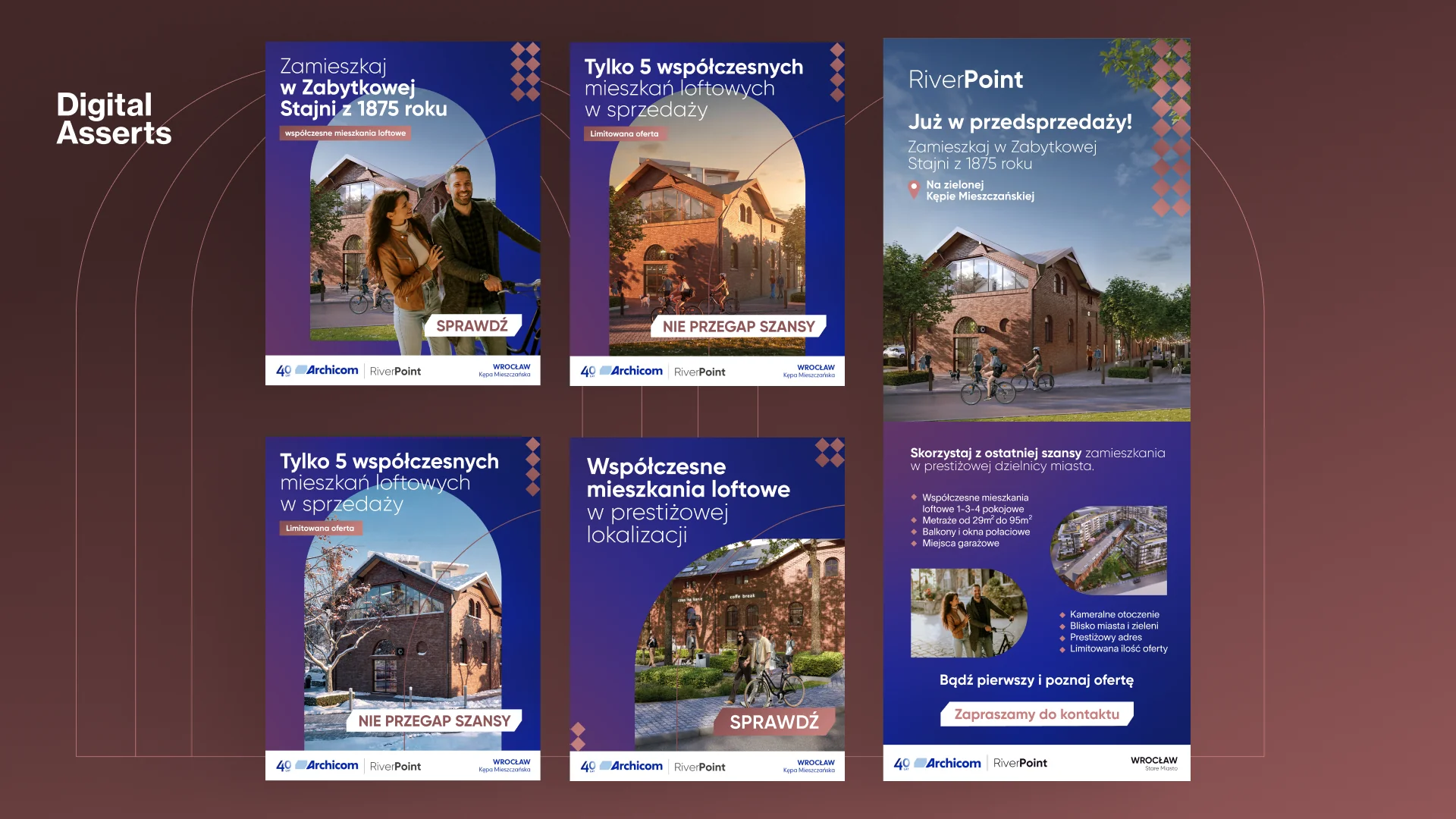Screen dimensions: 1456x819
Task: Click the Limitowana oferta tag on the winter banner
Action: (321, 528)
